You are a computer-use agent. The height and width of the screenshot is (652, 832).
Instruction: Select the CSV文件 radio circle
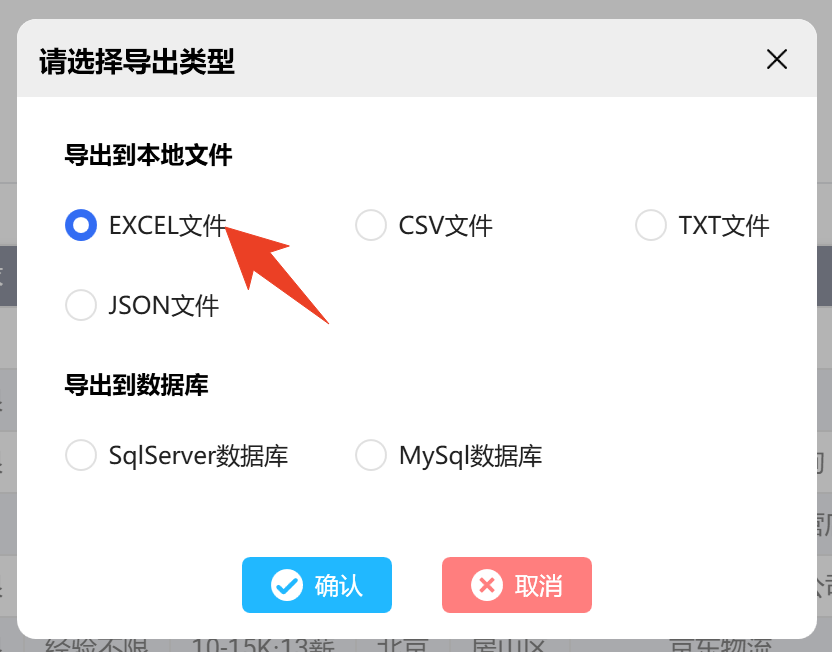click(x=370, y=225)
